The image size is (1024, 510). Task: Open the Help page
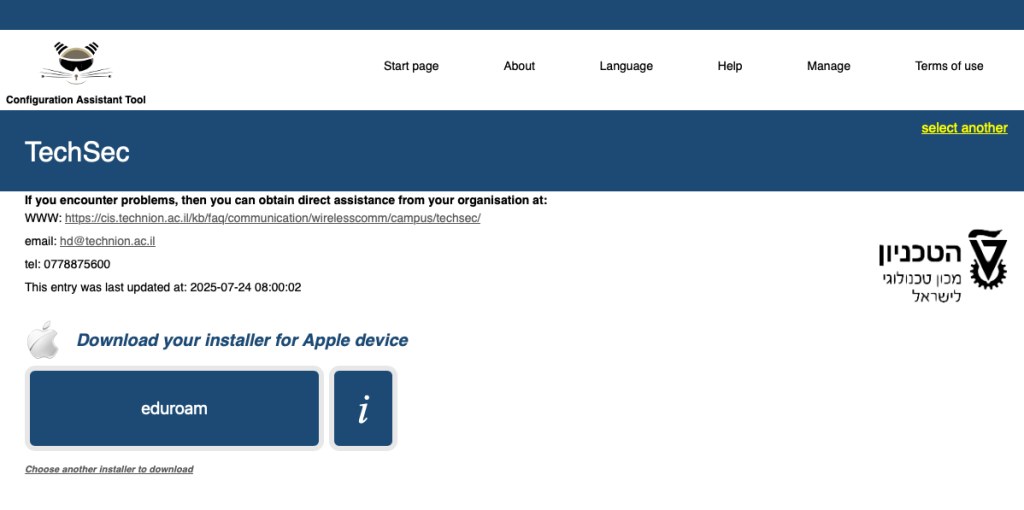[730, 66]
